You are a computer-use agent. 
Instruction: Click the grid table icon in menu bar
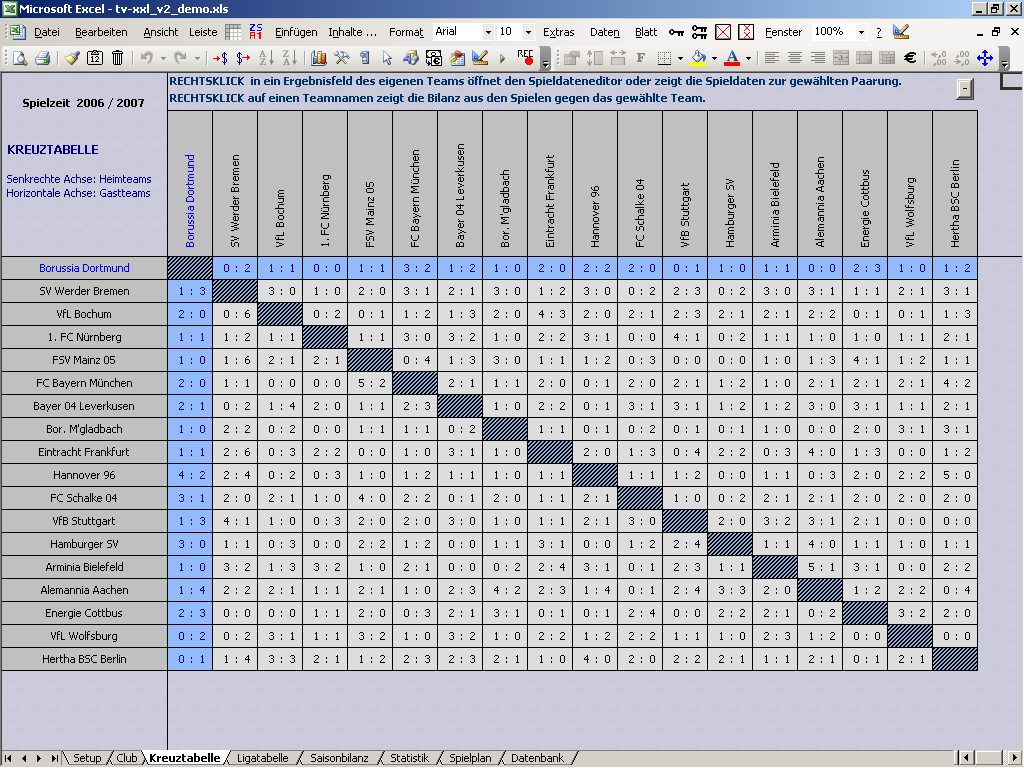pos(233,32)
